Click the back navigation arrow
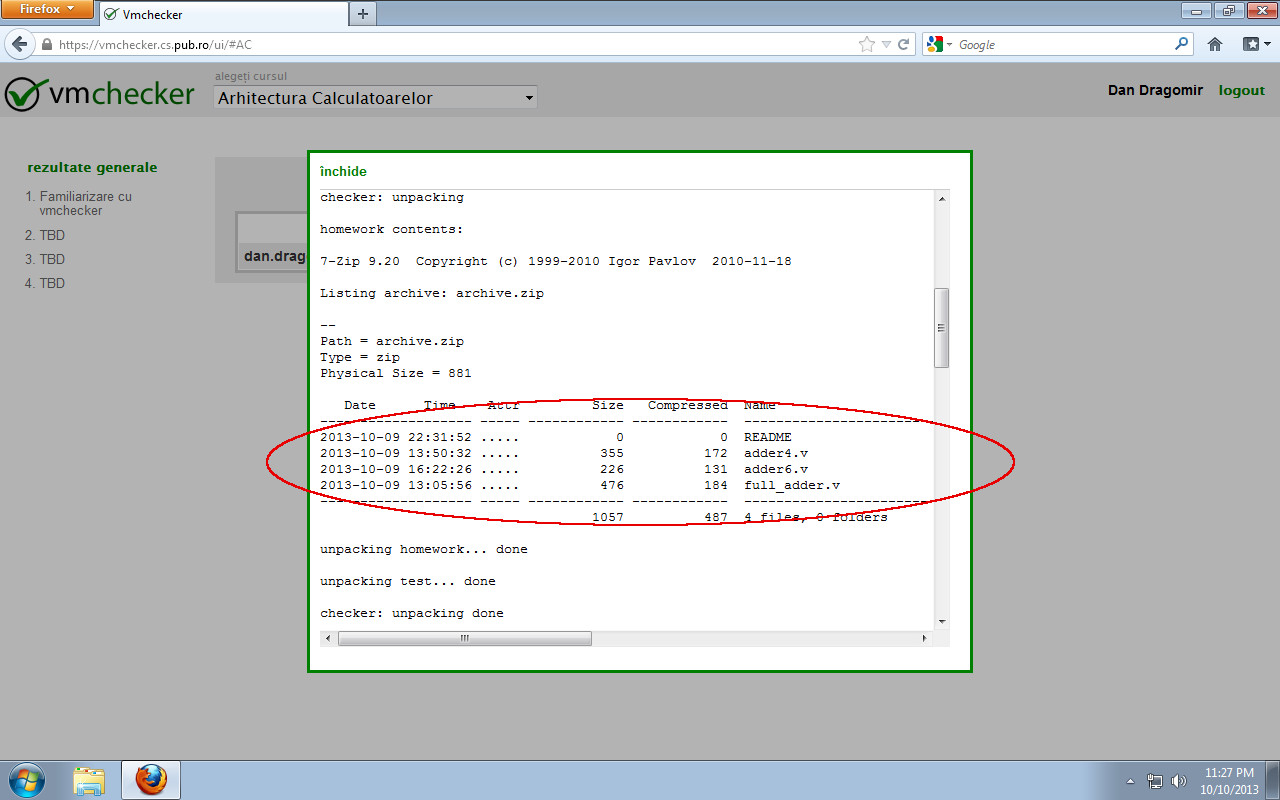The width and height of the screenshot is (1280, 800). point(20,44)
